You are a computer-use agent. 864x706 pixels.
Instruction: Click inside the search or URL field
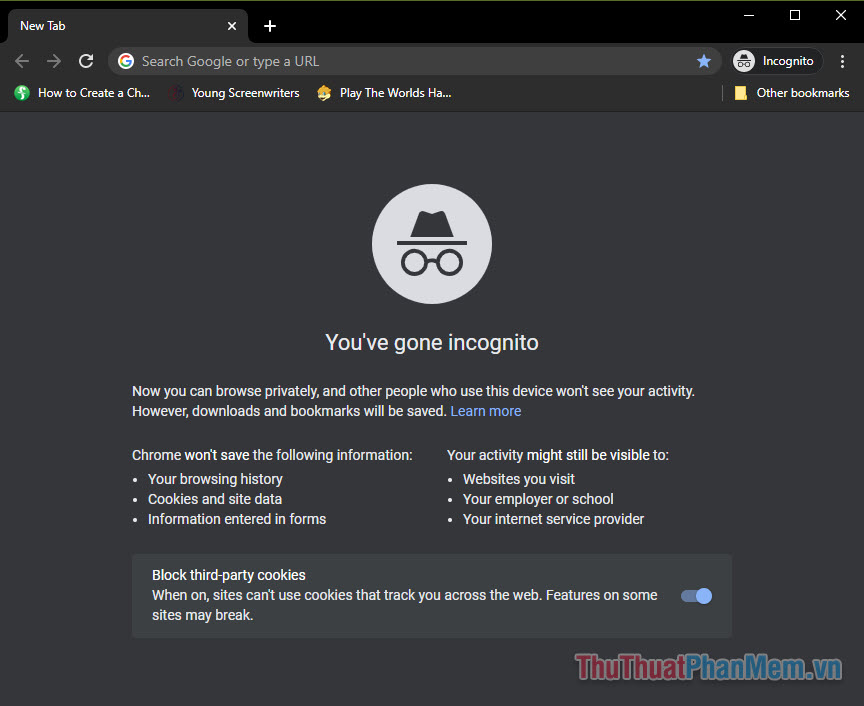click(x=400, y=61)
